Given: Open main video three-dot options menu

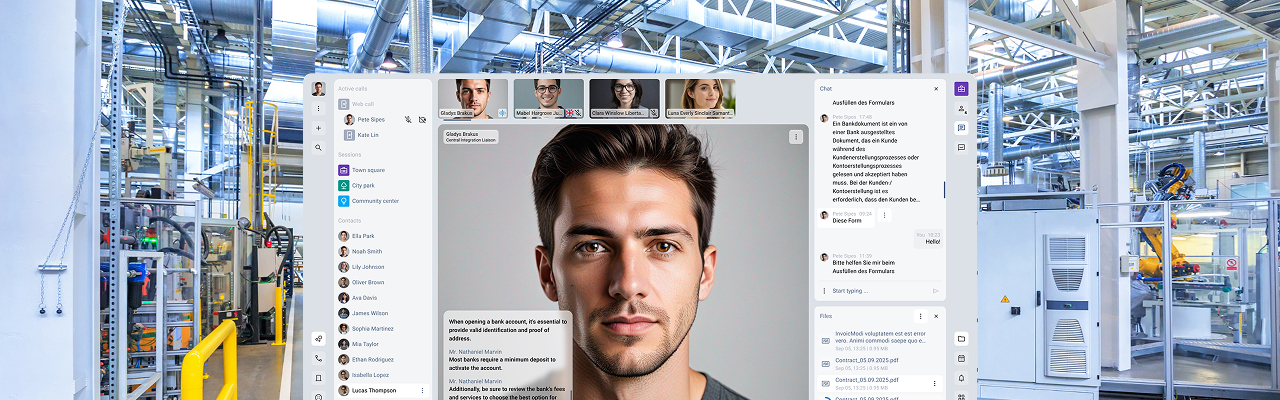Looking at the screenshot, I should pyautogui.click(x=796, y=137).
